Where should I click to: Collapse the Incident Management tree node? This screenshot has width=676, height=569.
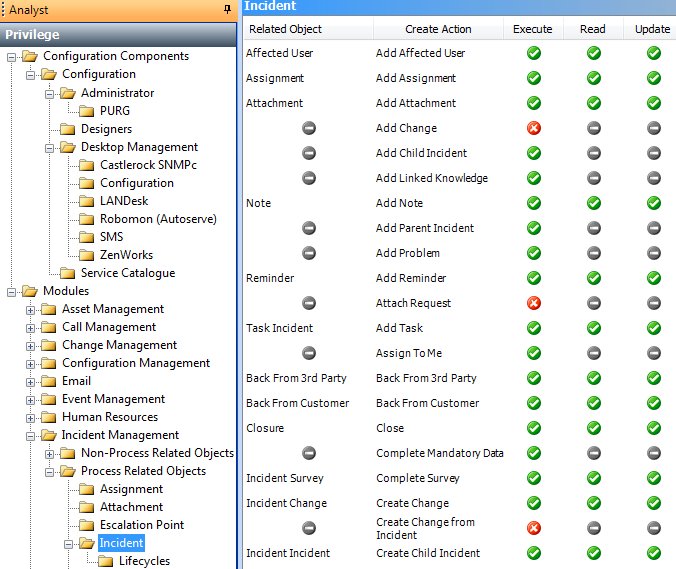pyautogui.click(x=30, y=435)
